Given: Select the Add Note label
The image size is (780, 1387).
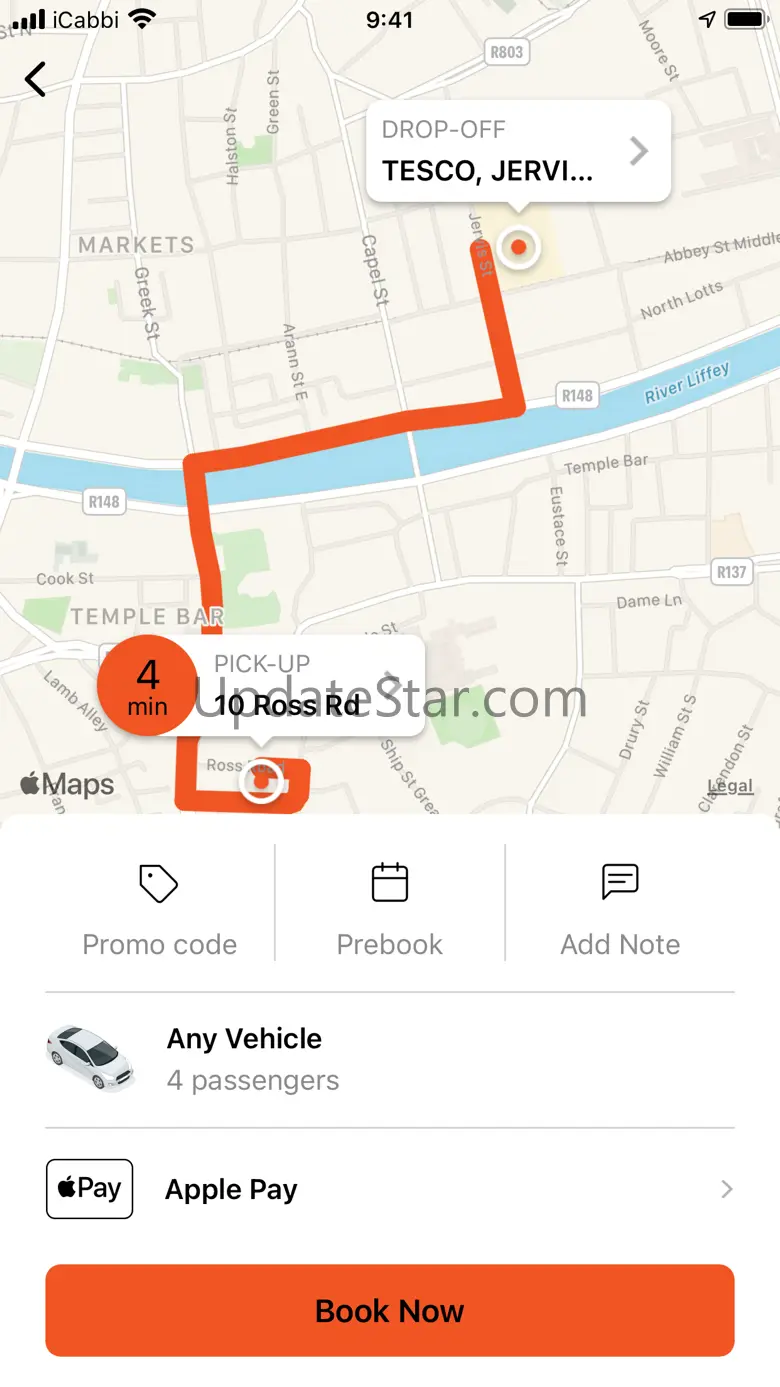Looking at the screenshot, I should 620,945.
